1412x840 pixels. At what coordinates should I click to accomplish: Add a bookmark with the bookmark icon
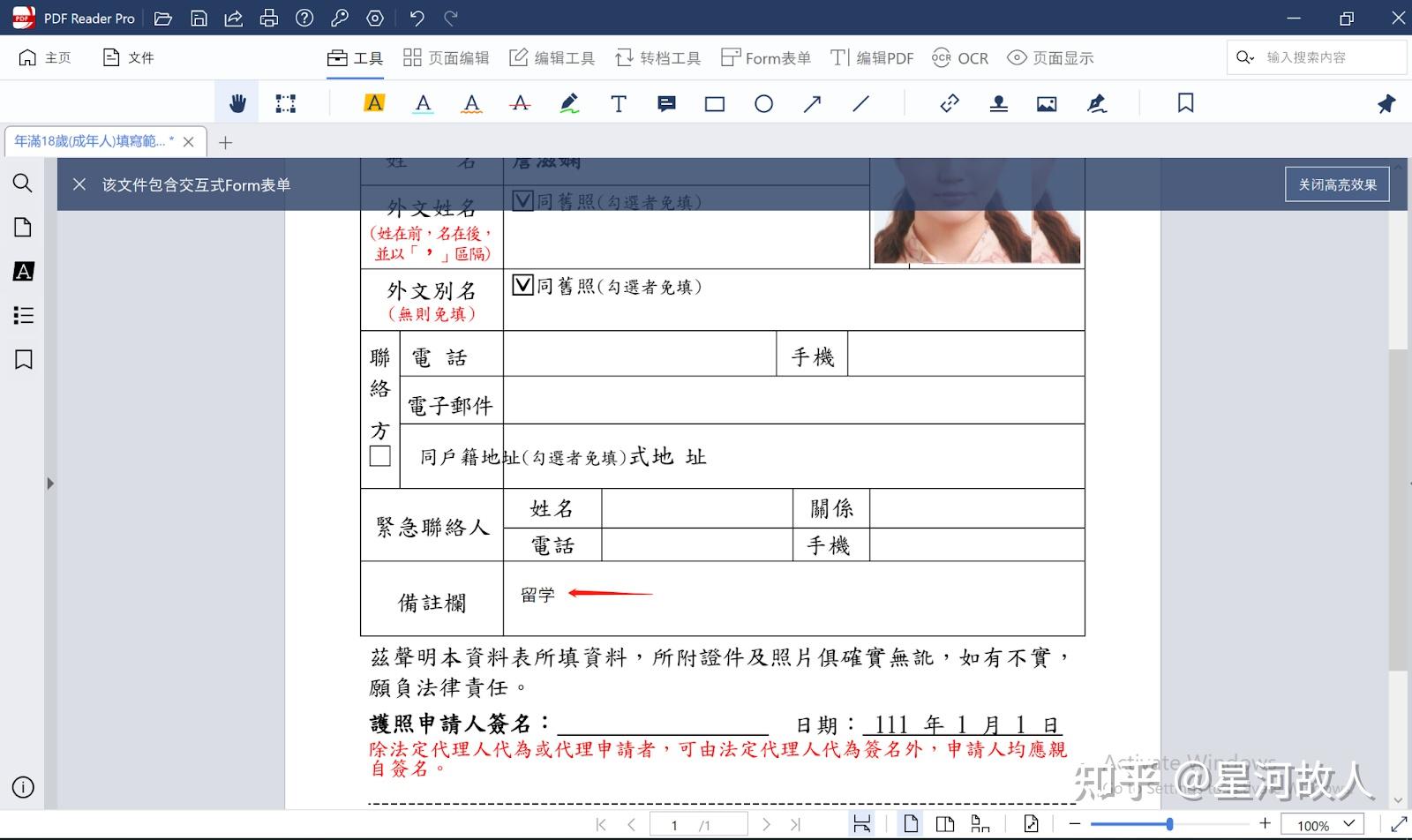pyautogui.click(x=1184, y=102)
